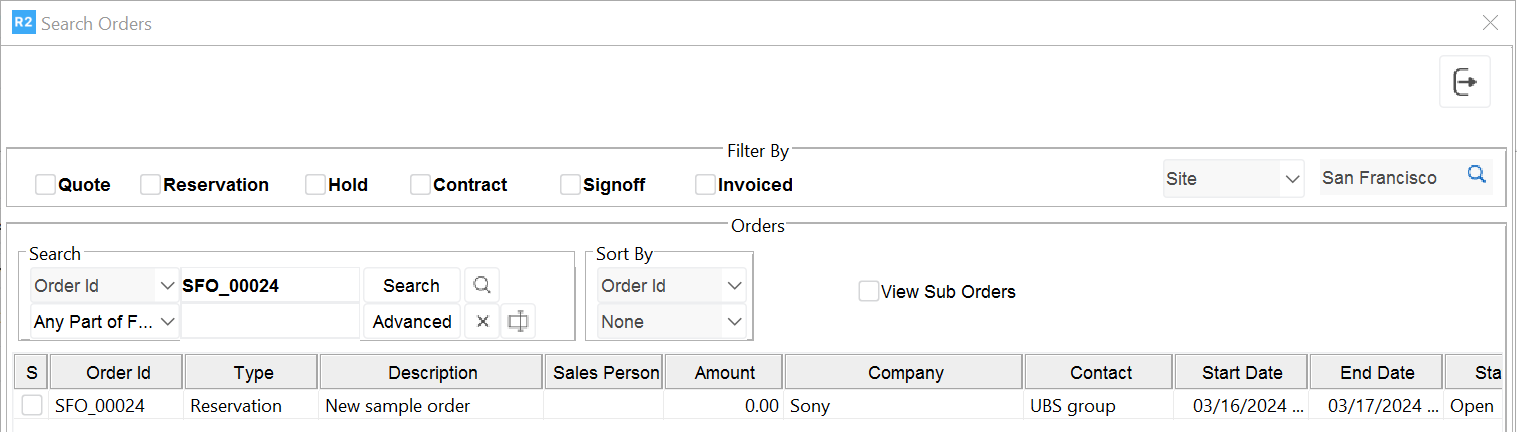This screenshot has height=432, width=1517.
Task: Click the exit icon at top right
Action: (1465, 82)
